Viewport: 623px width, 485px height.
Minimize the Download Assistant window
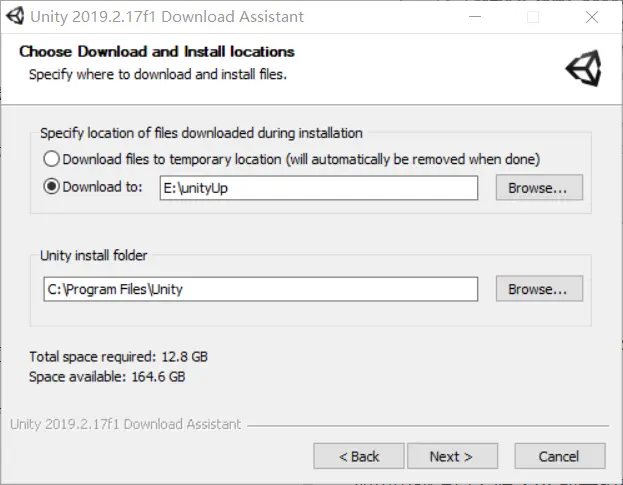[x=475, y=17]
